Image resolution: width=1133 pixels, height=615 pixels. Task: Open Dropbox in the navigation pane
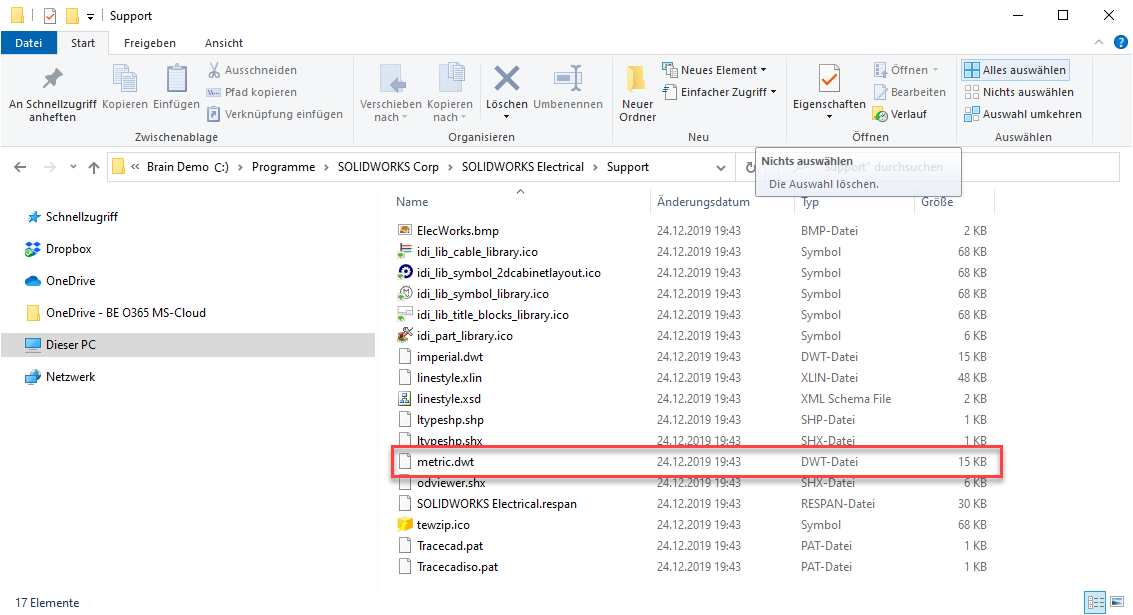coord(68,249)
